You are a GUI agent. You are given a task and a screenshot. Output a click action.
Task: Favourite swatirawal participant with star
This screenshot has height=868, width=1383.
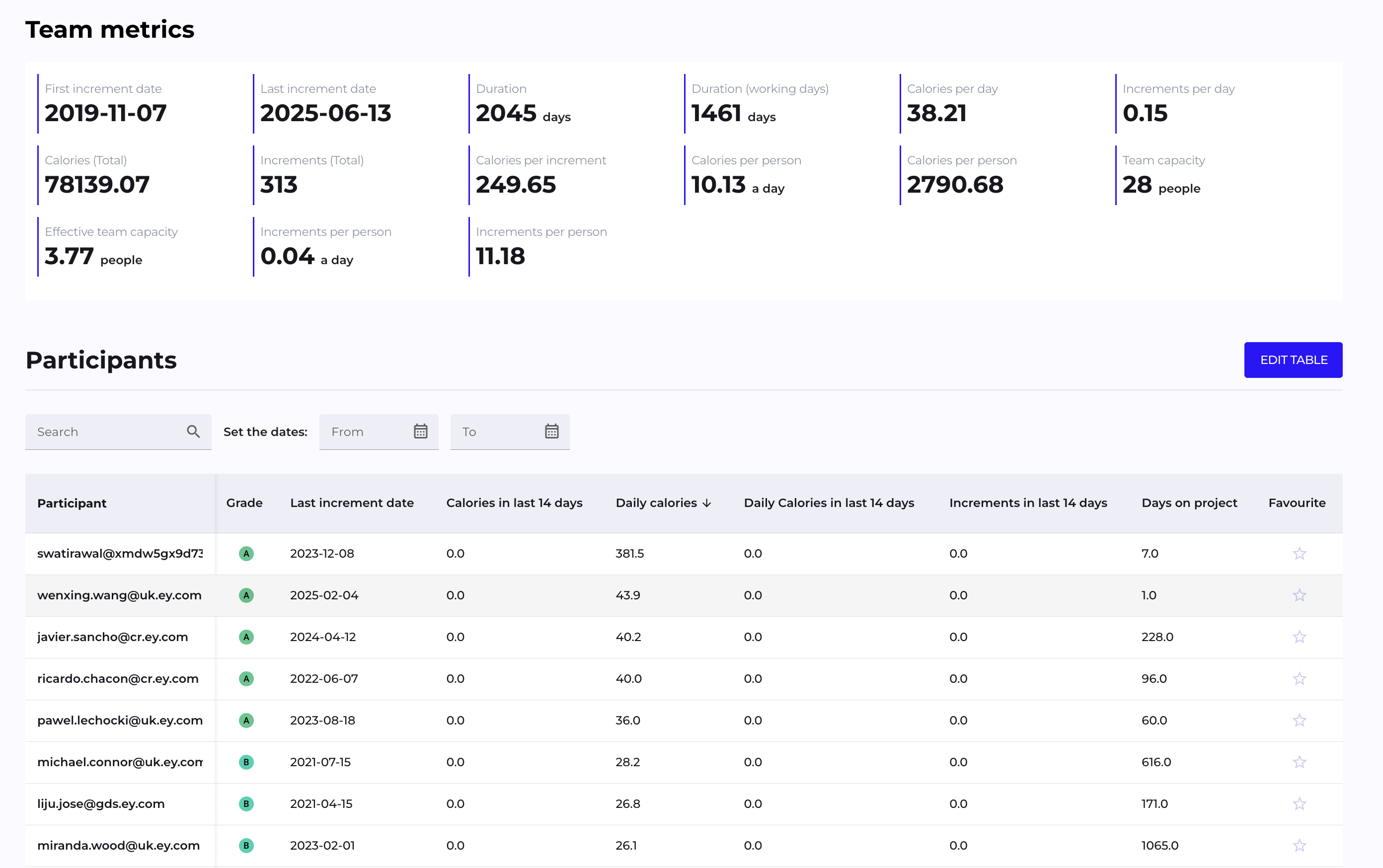[x=1299, y=554]
